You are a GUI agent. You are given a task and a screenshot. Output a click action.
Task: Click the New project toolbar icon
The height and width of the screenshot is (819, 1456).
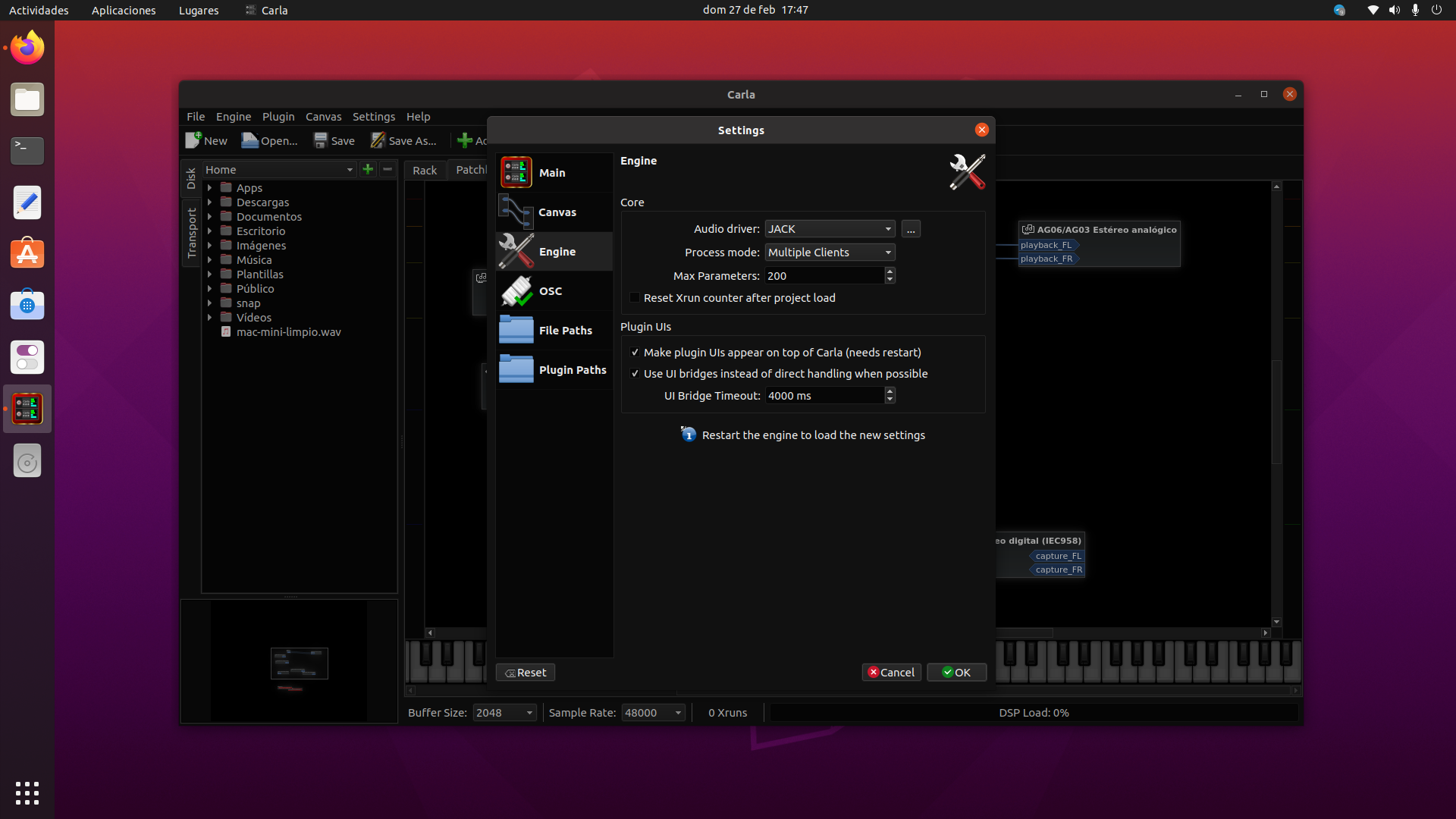pyautogui.click(x=194, y=140)
